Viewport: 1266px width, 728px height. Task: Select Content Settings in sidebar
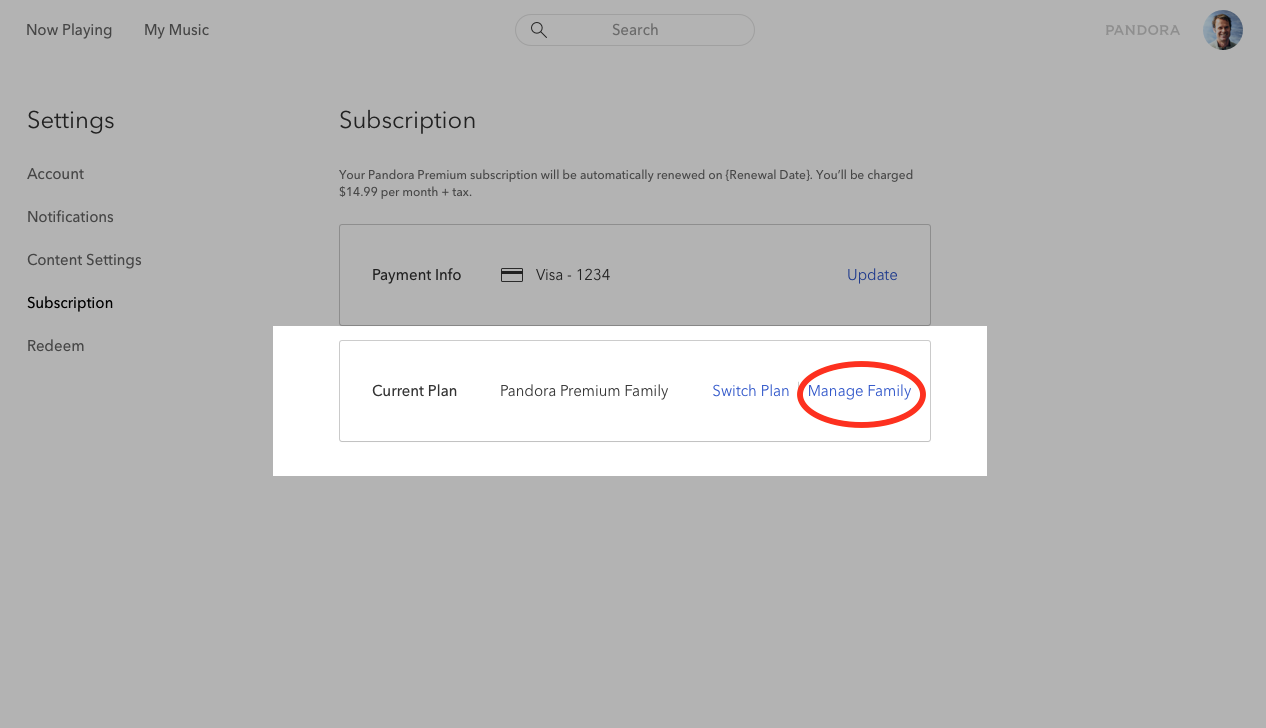point(84,260)
